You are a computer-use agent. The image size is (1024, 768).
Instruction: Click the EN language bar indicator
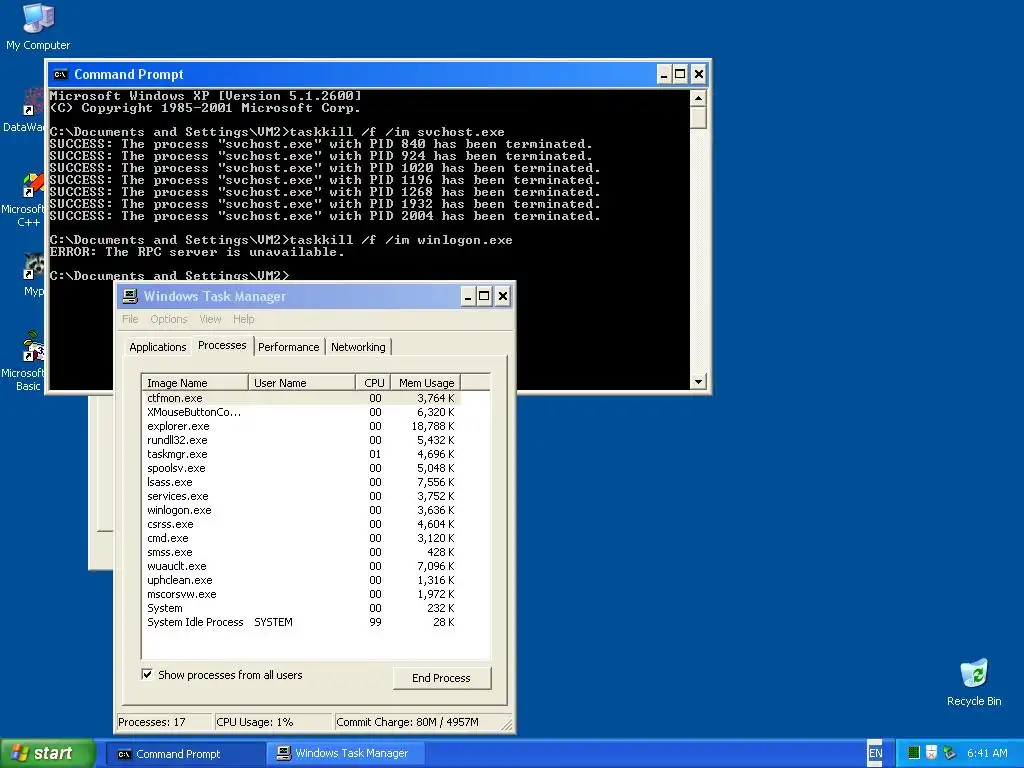[875, 753]
